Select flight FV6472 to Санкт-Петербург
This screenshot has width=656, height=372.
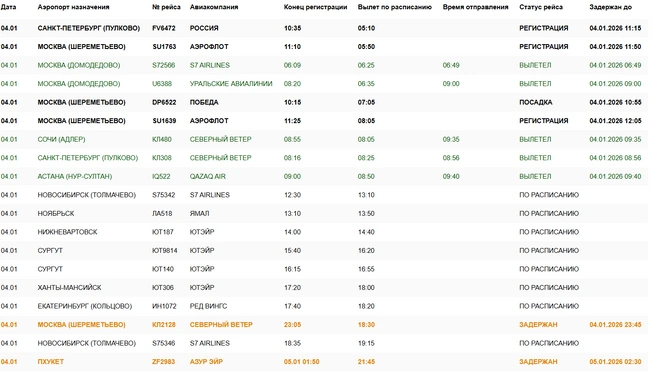pos(324,28)
